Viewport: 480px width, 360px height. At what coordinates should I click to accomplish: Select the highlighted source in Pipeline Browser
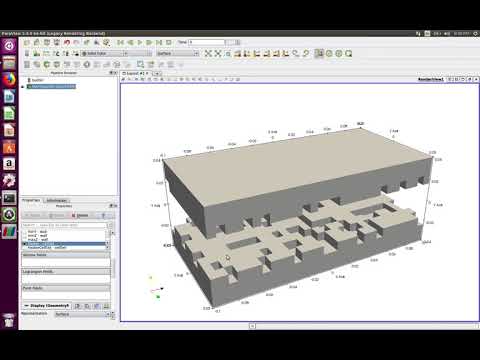click(x=51, y=87)
